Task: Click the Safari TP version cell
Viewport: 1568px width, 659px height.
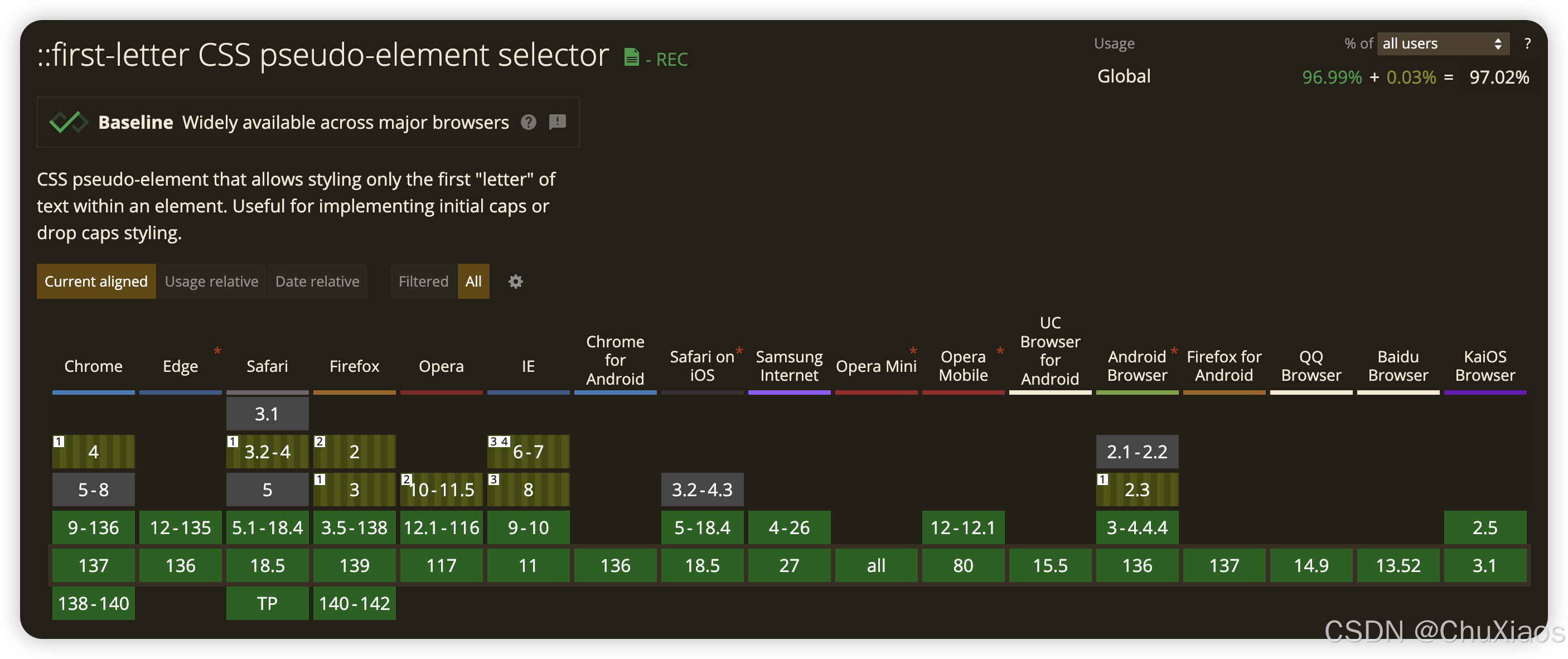Action: pos(267,603)
